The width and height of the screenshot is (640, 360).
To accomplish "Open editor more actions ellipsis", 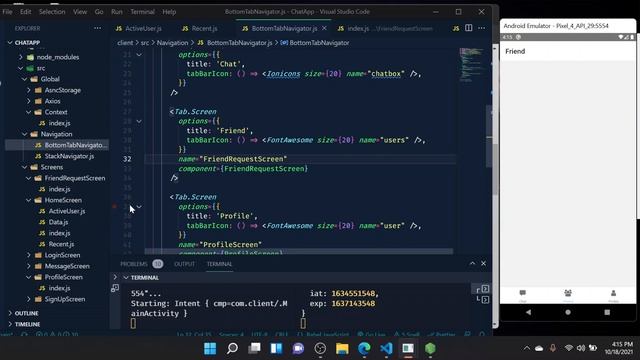I will click(482, 28).
